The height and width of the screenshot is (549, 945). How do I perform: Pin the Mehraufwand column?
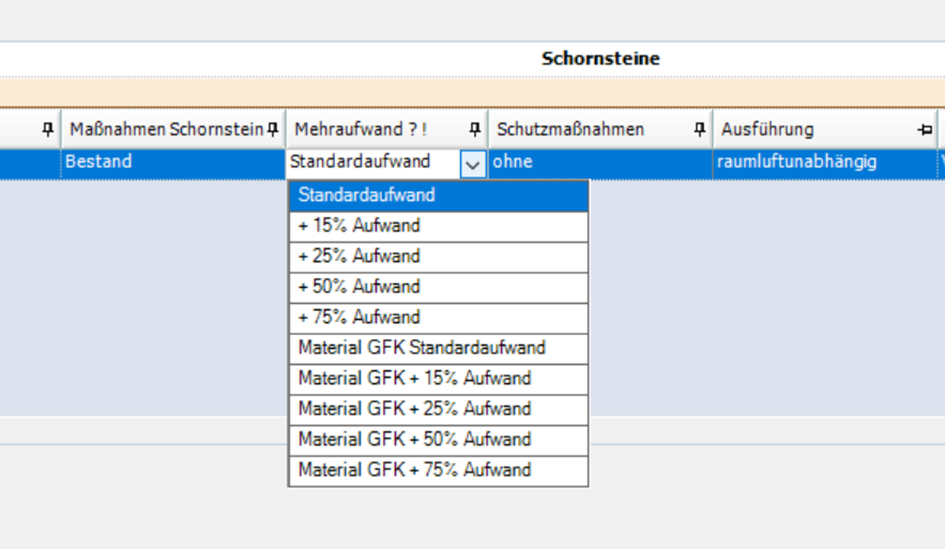click(x=475, y=129)
